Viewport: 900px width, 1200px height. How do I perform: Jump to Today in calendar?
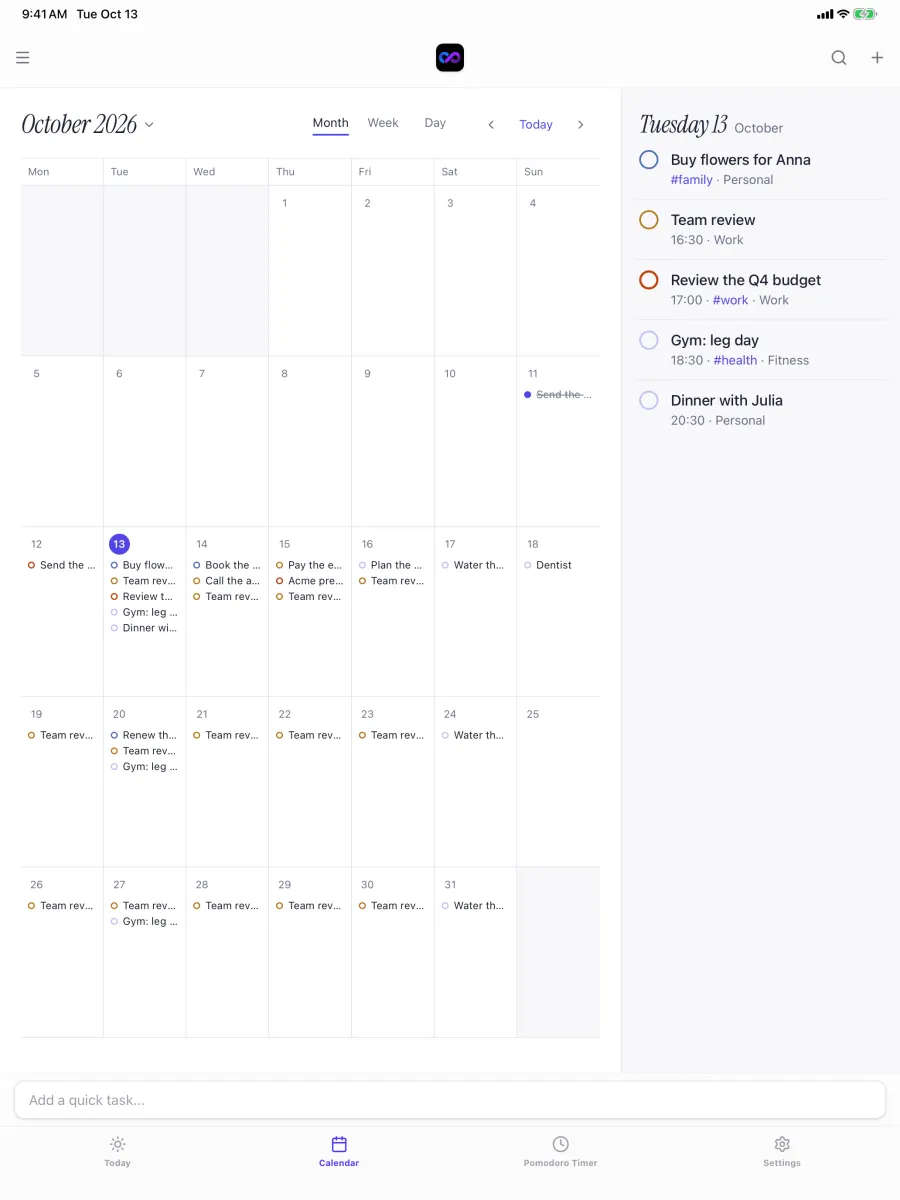click(536, 125)
